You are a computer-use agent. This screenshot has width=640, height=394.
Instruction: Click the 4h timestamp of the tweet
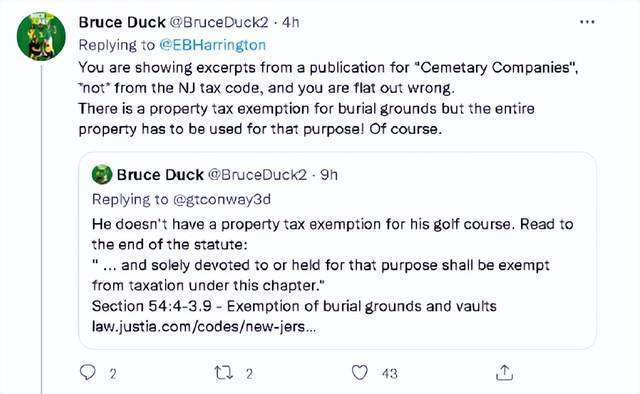click(x=291, y=22)
